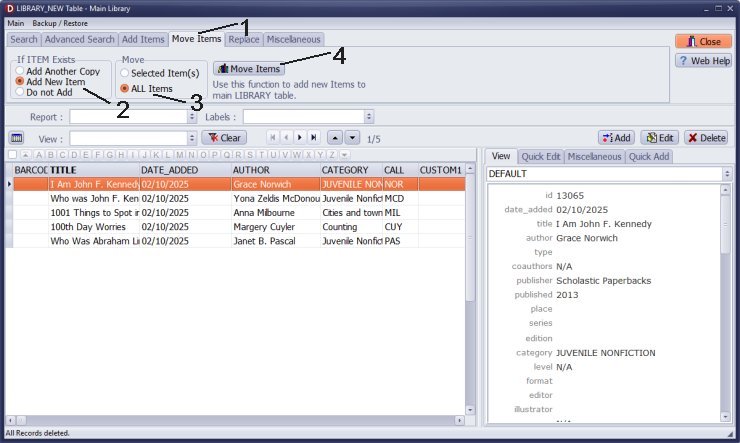Open the Quick Edit tab
This screenshot has height=443, width=740.
click(540, 156)
